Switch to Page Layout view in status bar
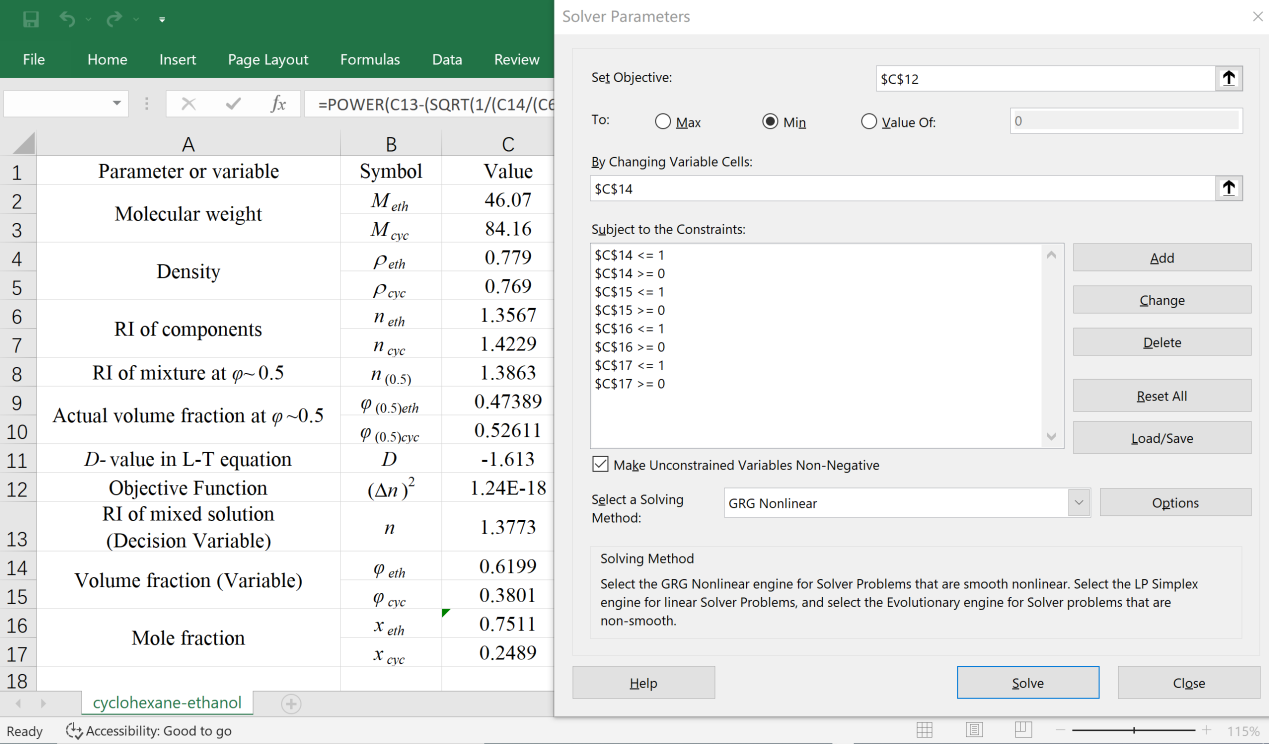The image size is (1269, 744). [974, 730]
